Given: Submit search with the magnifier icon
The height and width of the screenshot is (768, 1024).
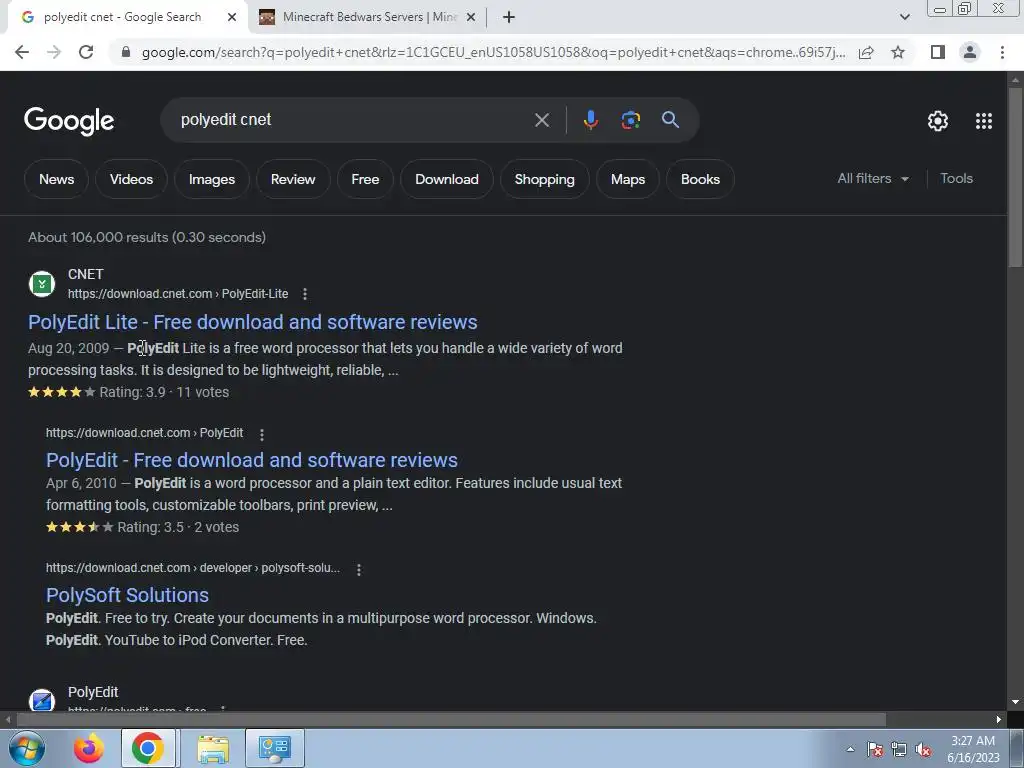Looking at the screenshot, I should pos(670,120).
